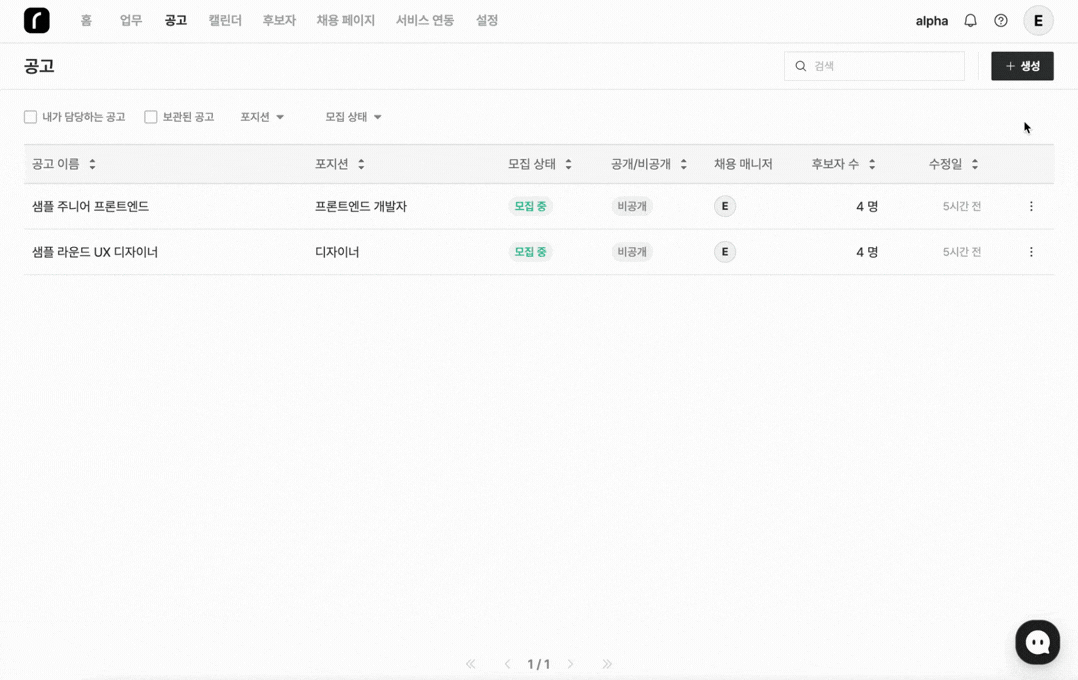Open the chat support widget
The height and width of the screenshot is (680, 1078).
click(1037, 642)
